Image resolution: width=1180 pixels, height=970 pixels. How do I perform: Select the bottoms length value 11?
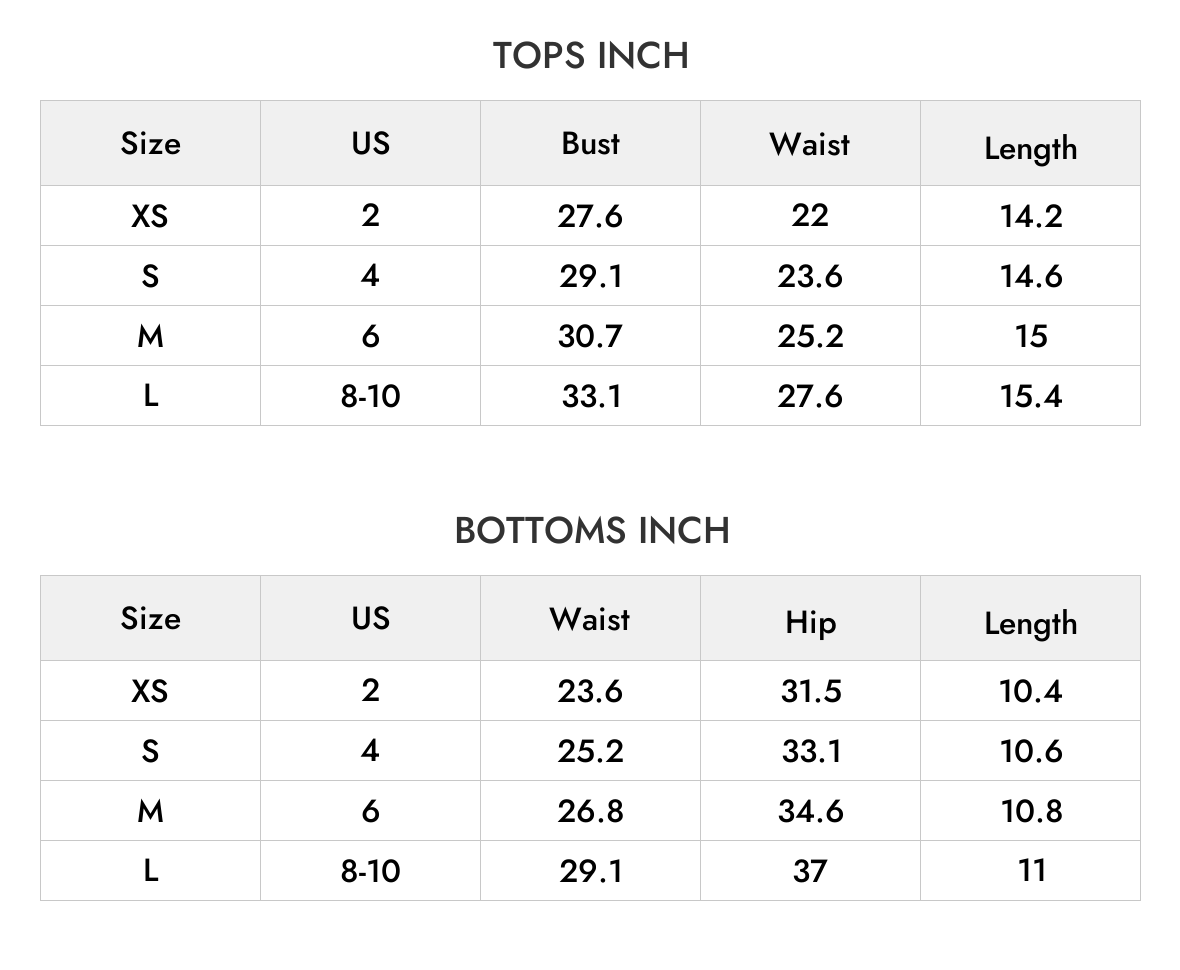coord(1031,871)
